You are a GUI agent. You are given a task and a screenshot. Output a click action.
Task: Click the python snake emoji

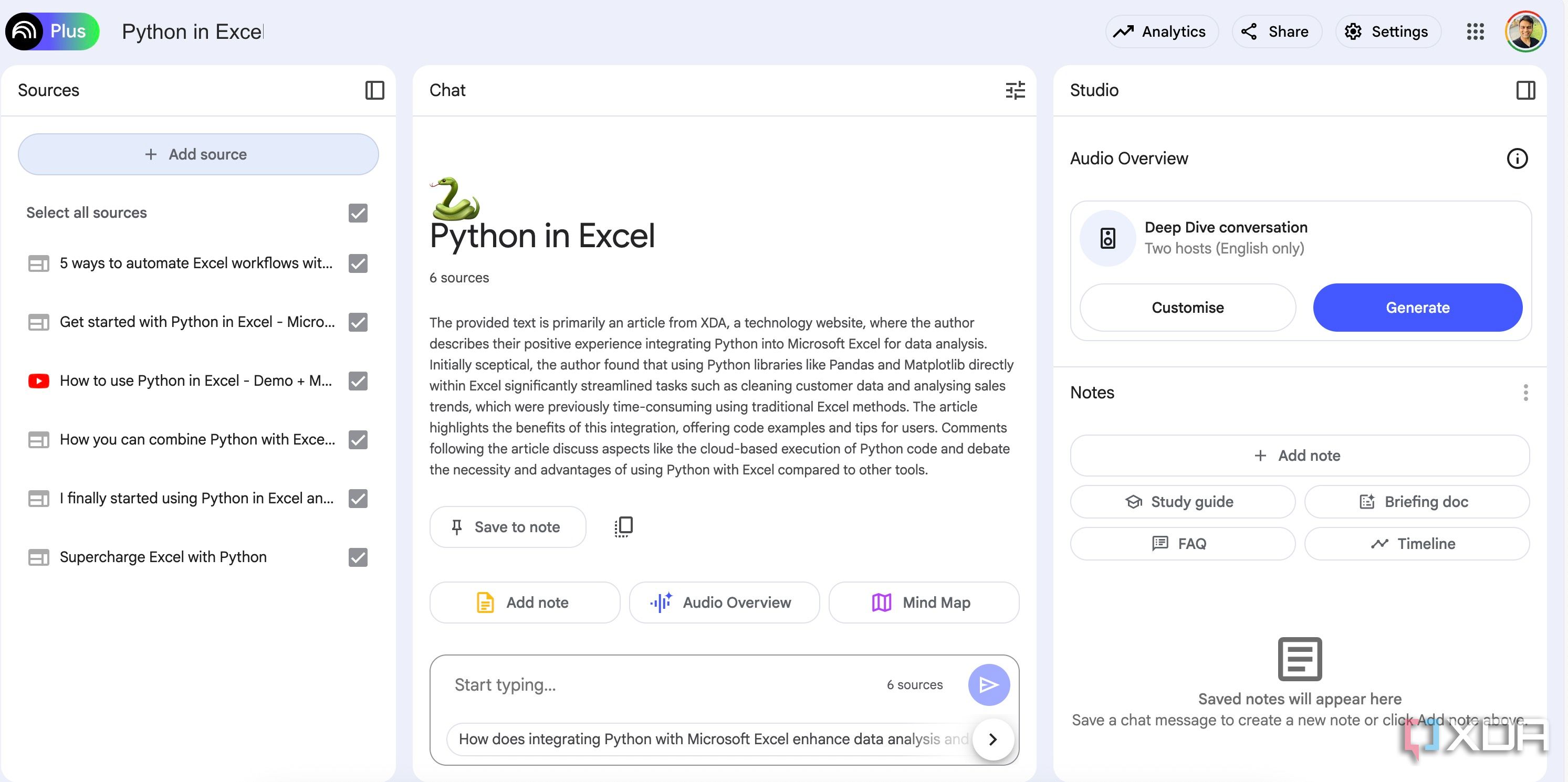pos(455,198)
